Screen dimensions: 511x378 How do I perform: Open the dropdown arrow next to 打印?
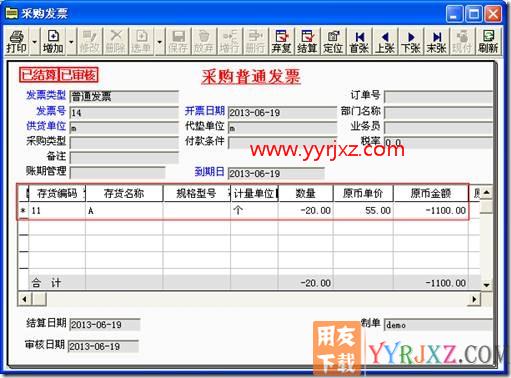pos(34,42)
